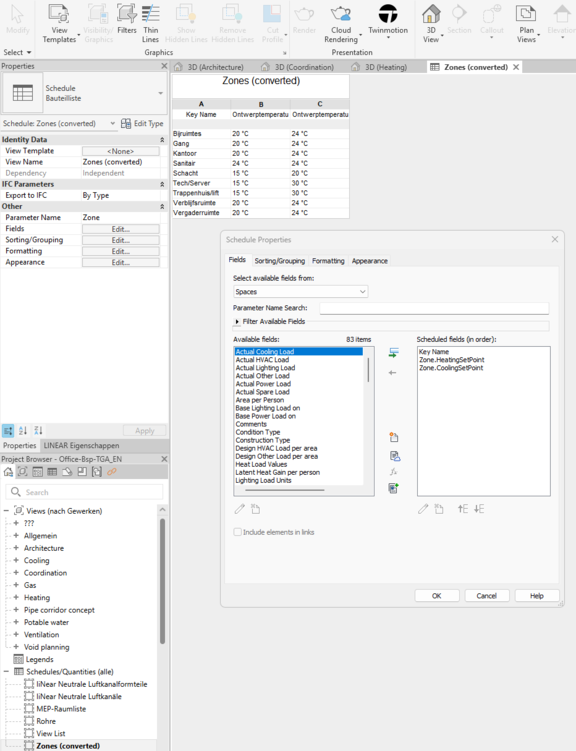The height and width of the screenshot is (751, 576).
Task: Switch to 3D (Heating) view tab
Action: coord(379,67)
